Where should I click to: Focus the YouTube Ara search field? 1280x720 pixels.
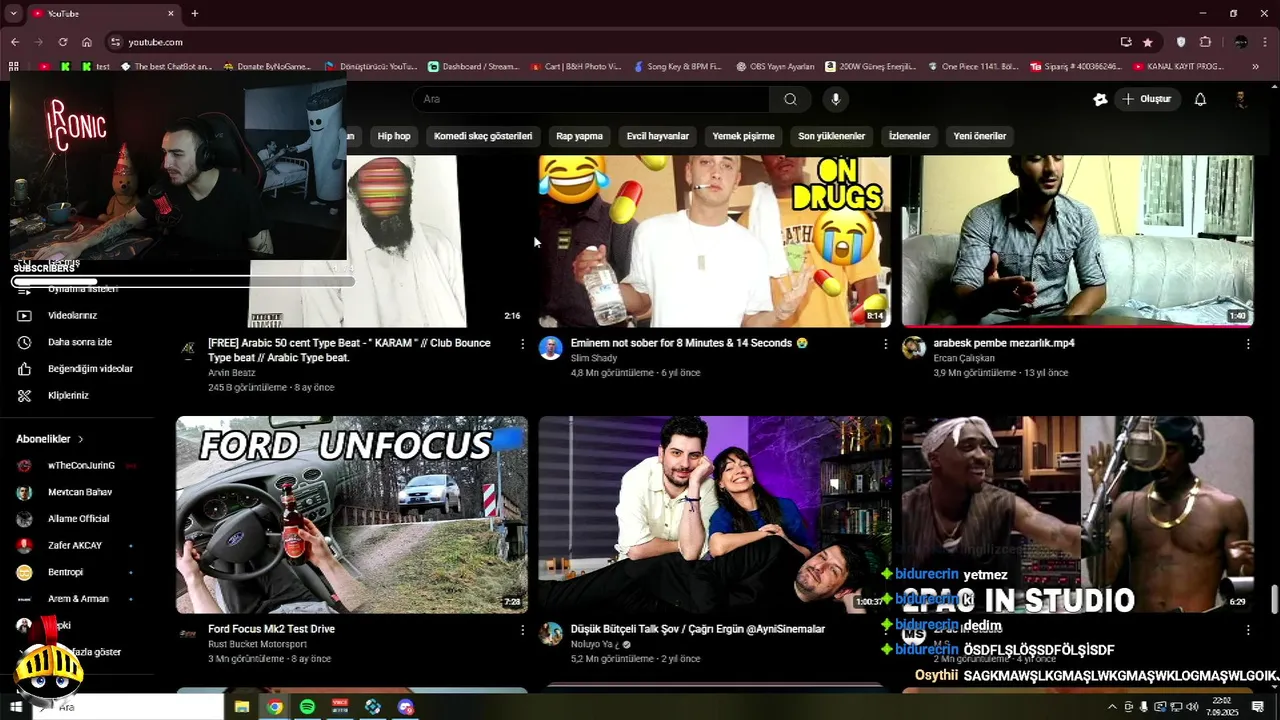click(x=591, y=99)
